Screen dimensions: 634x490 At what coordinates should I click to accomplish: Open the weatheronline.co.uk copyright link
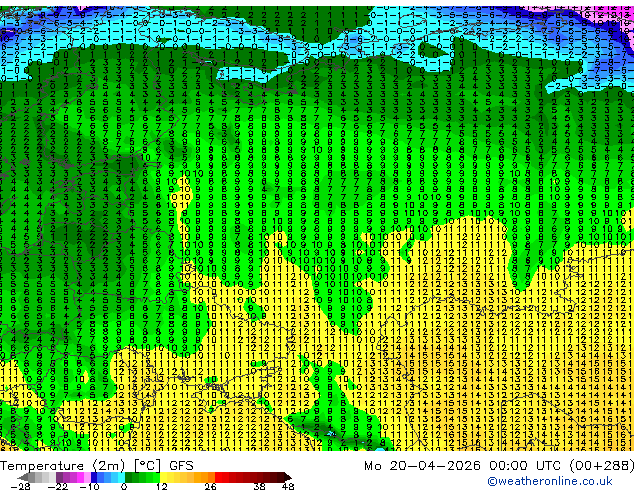550,481
